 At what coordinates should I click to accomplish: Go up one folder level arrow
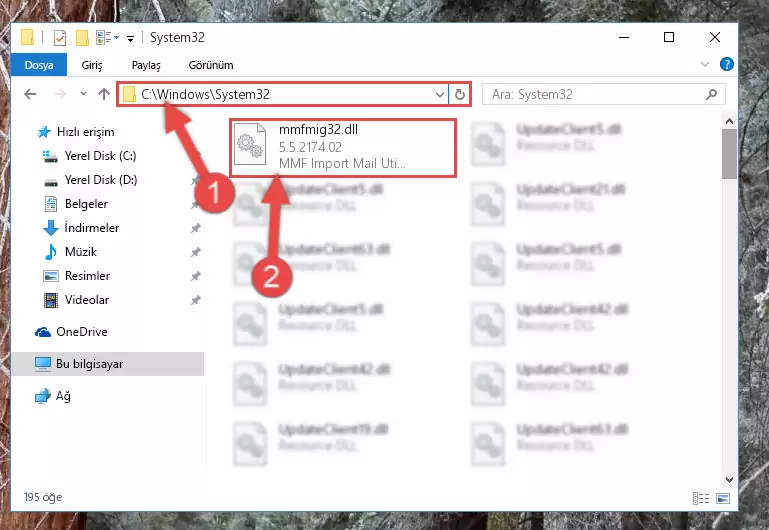103,94
